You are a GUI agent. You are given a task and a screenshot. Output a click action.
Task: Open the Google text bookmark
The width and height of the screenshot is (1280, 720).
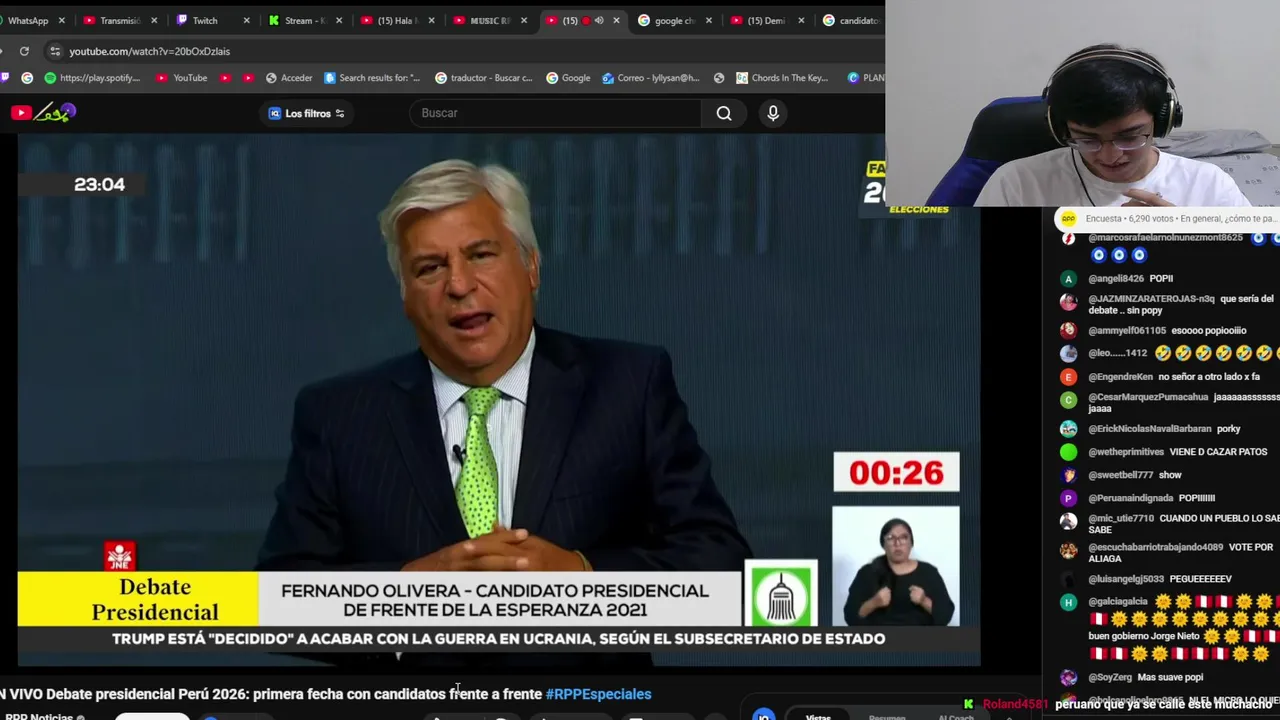(x=568, y=78)
